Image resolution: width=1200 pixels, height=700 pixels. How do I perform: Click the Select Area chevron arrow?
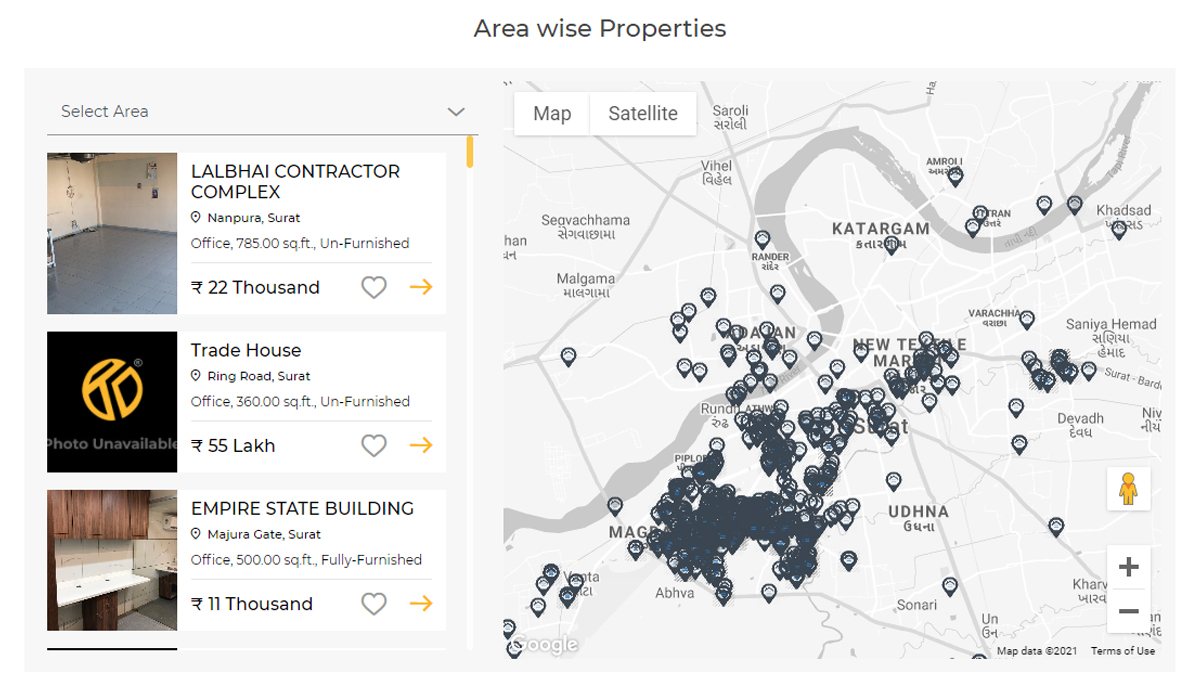click(456, 112)
